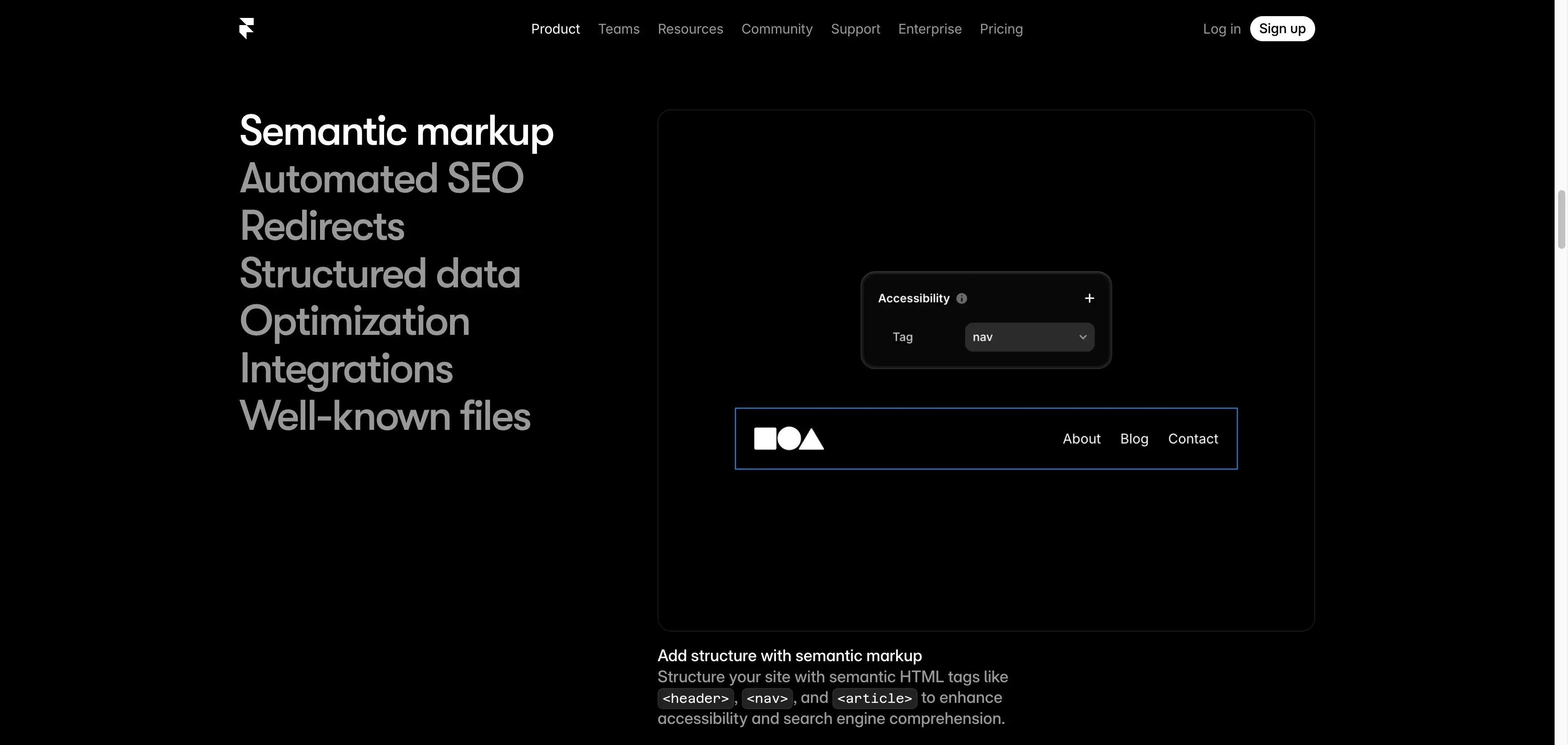This screenshot has width=1568, height=745.
Task: Click the info icon beside Accessibility
Action: tap(962, 298)
